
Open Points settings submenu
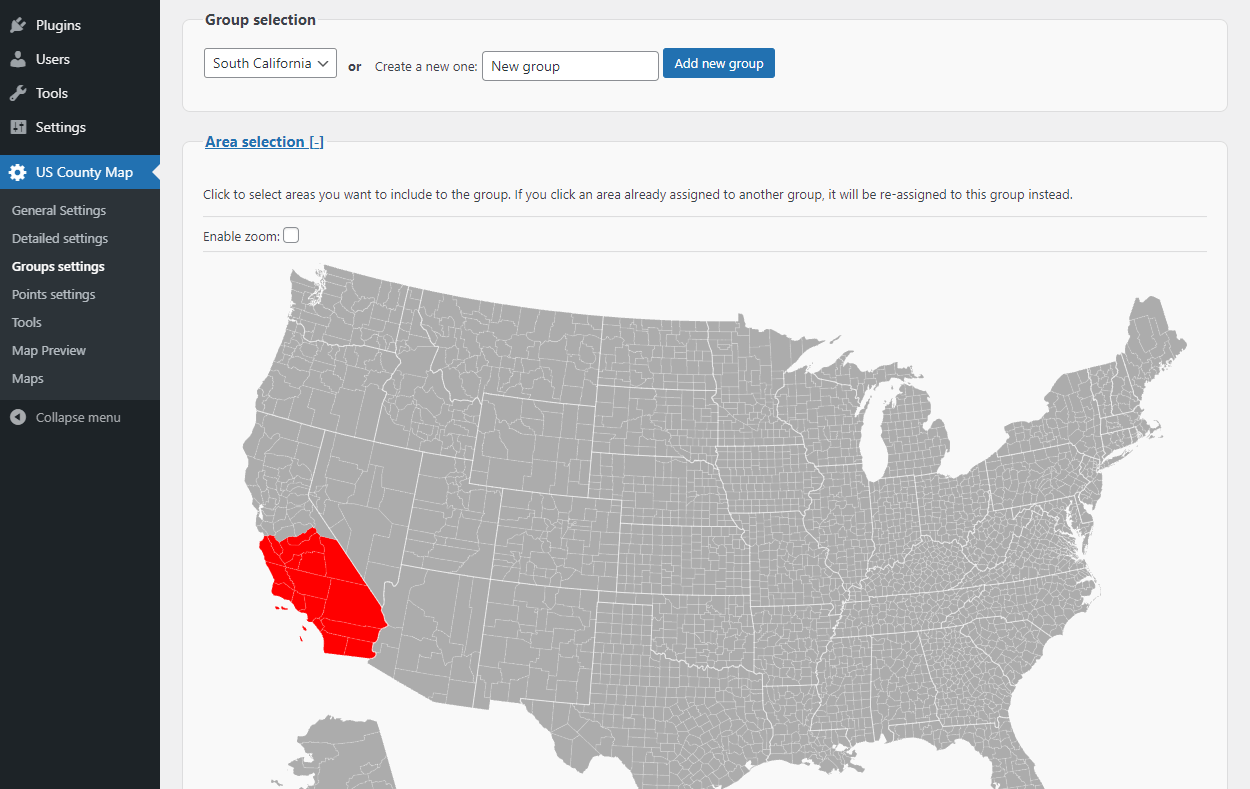[54, 294]
